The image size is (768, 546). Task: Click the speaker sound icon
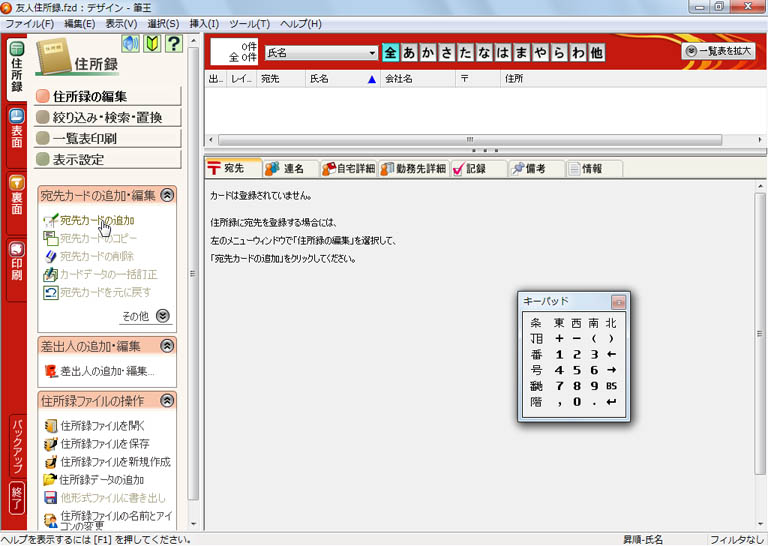tap(131, 44)
